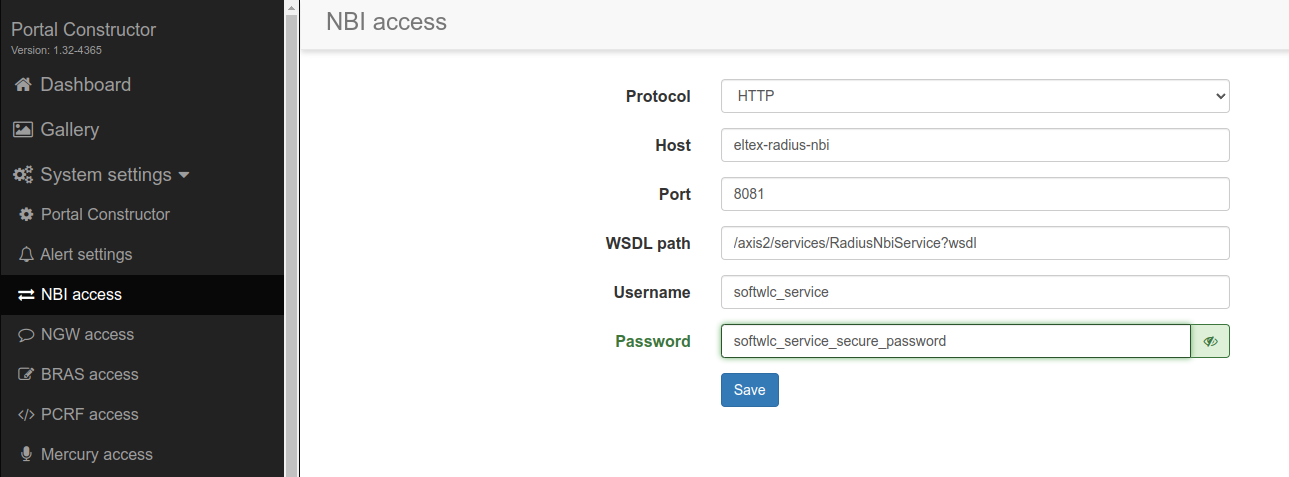The width and height of the screenshot is (1289, 477).
Task: Click the Dashboard home icon
Action: (x=23, y=85)
